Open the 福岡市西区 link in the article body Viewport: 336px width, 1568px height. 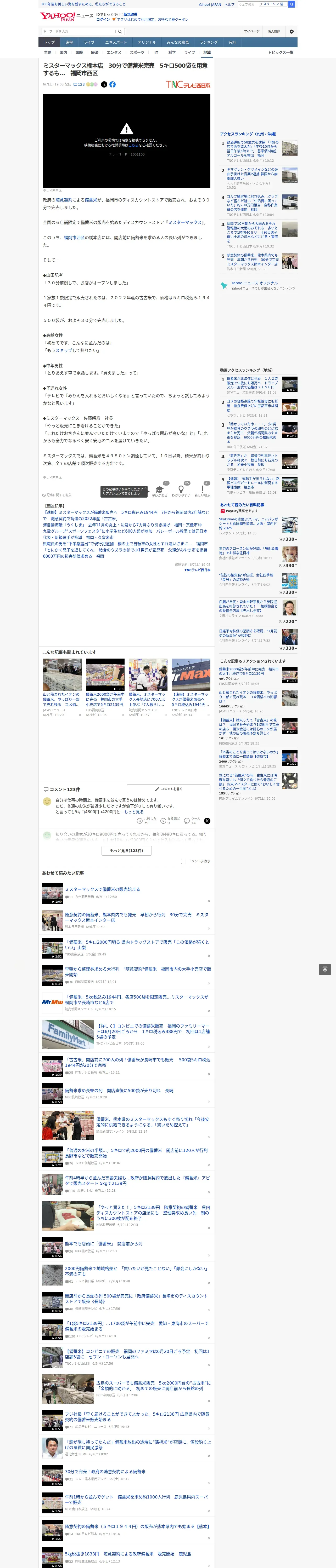(x=74, y=238)
